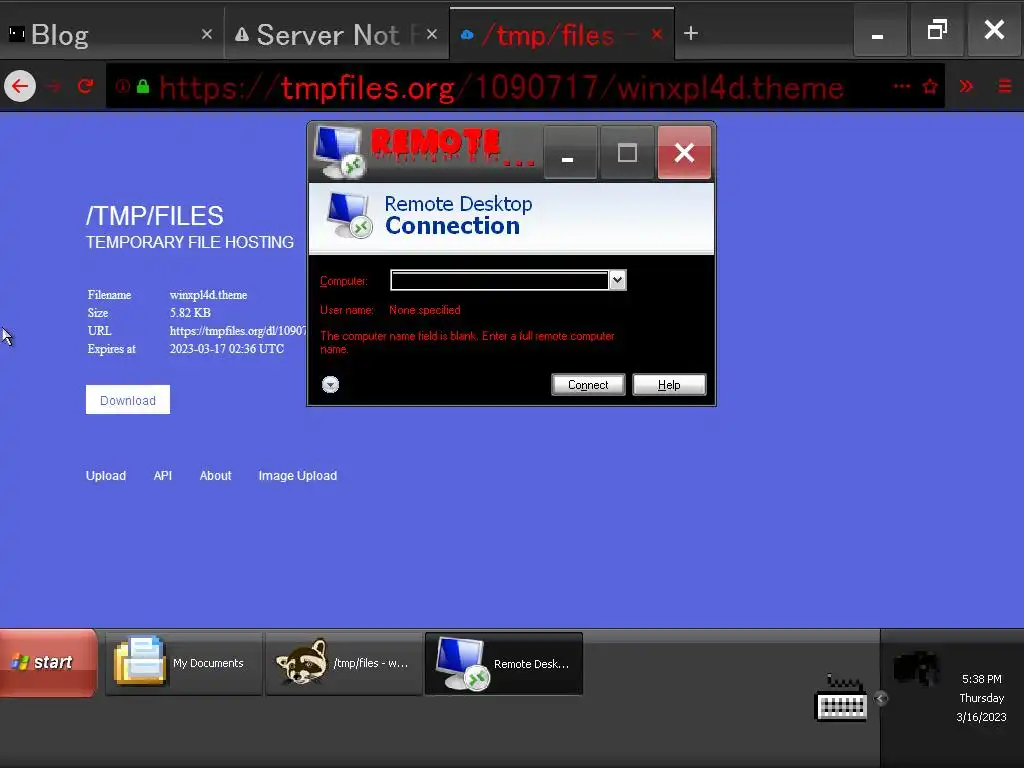This screenshot has width=1024, height=768.
Task: Click the Help button in Remote Desktop
Action: (x=669, y=385)
